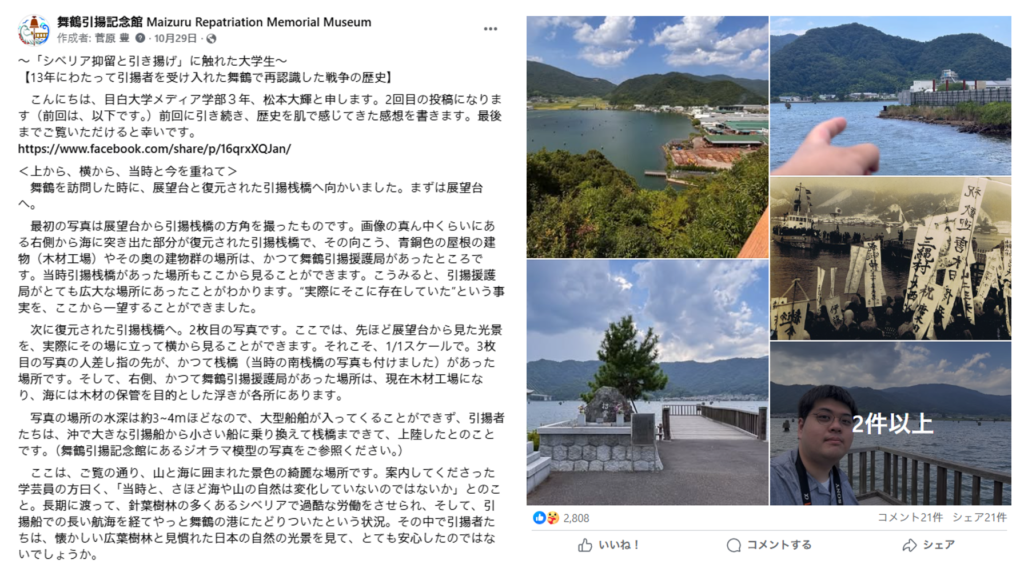1024x568 pixels.
Task: Click the care emoji reaction icon
Action: point(552,518)
